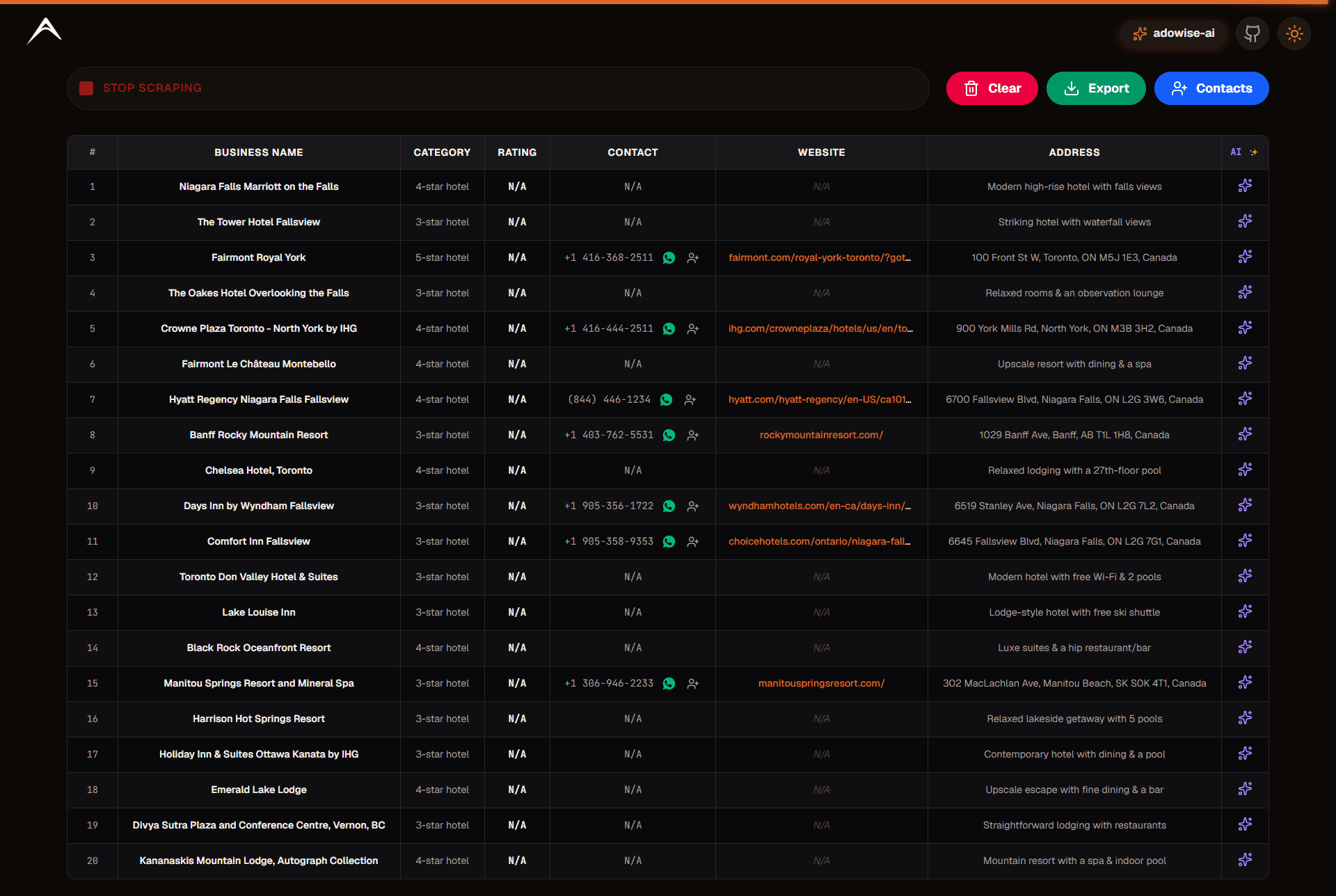This screenshot has width=1336, height=896.
Task: Run AI analysis for Niagara Falls Marriott
Action: (x=1245, y=186)
